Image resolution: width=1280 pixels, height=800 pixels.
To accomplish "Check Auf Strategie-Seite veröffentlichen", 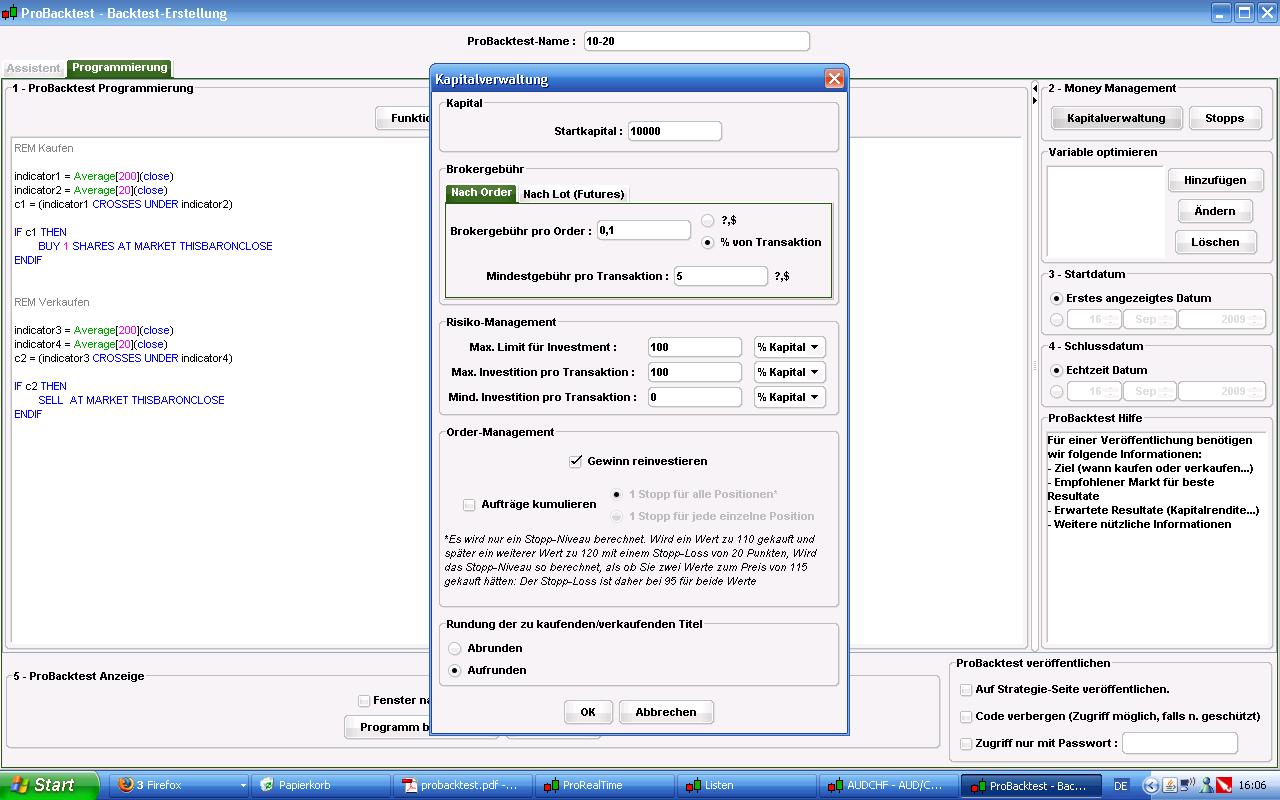I will (x=966, y=689).
